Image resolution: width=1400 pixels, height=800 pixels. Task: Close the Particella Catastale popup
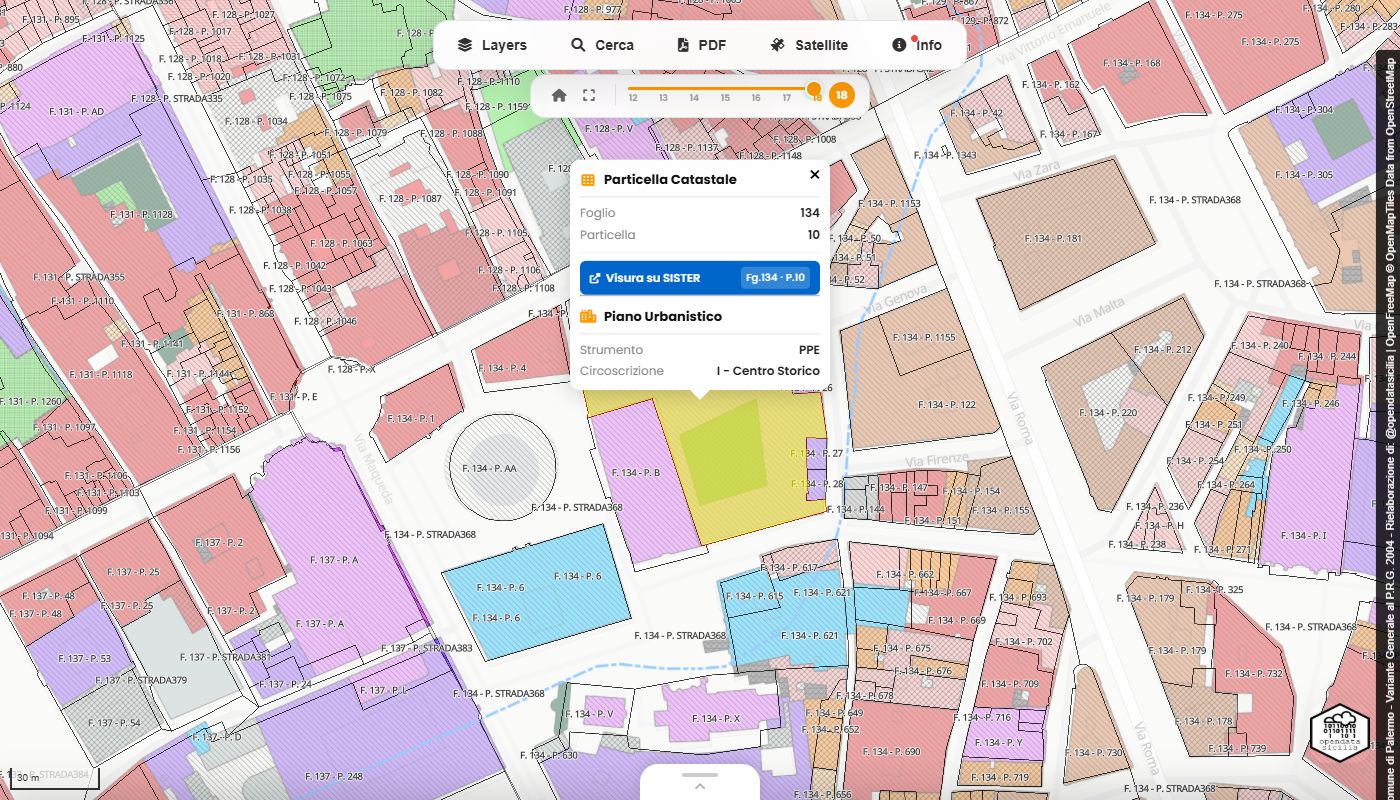click(814, 175)
